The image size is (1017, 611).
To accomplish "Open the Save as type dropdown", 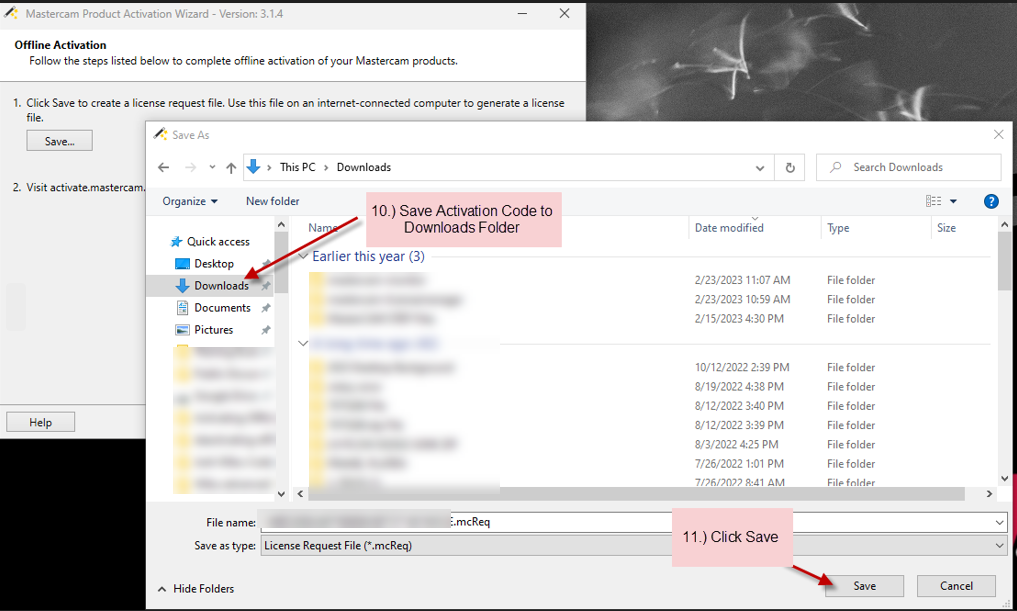I will click(x=634, y=546).
